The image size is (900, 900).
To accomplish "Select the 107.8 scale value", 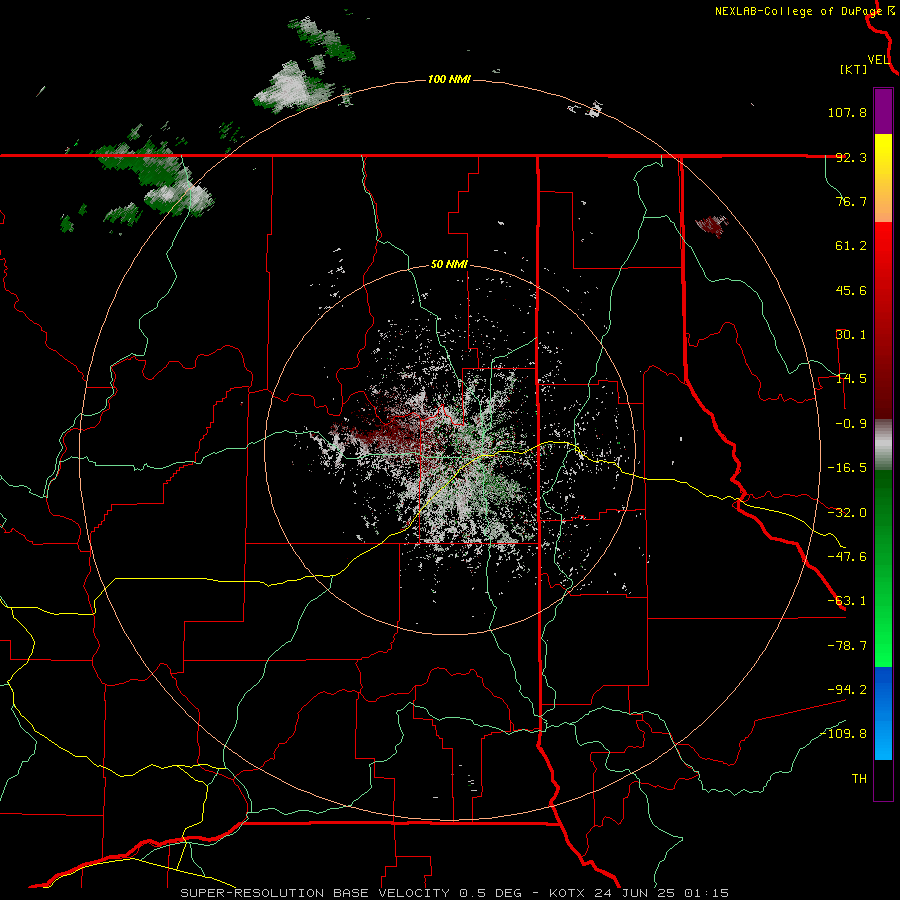I will tap(847, 112).
